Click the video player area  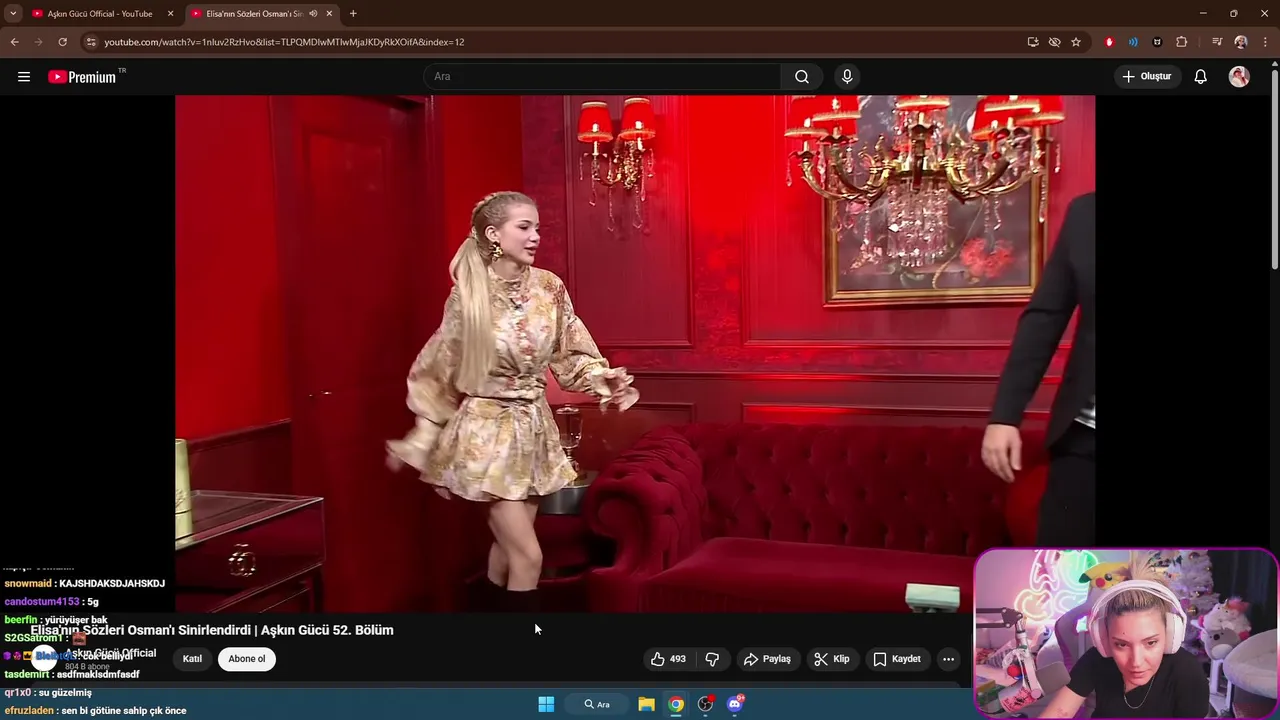(635, 353)
